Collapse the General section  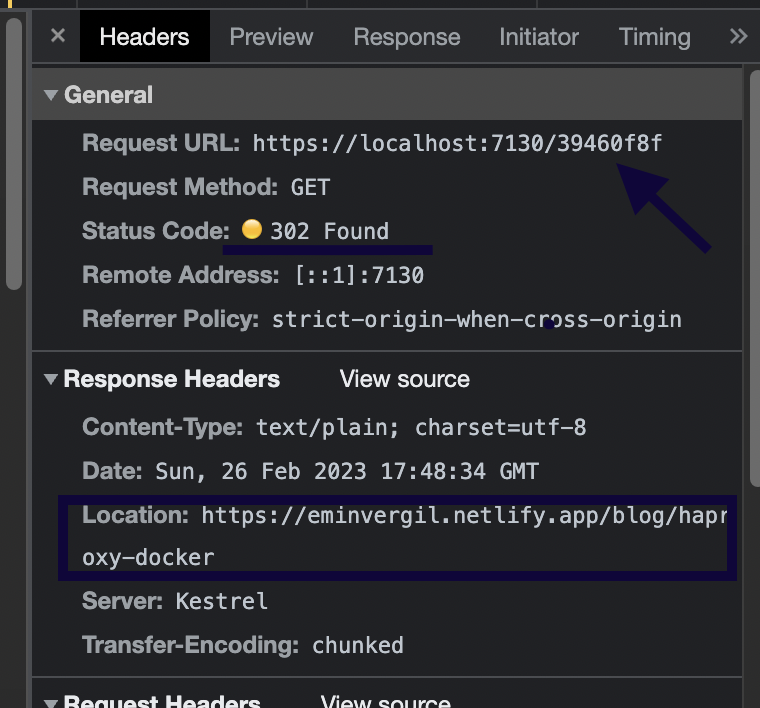[x=50, y=95]
